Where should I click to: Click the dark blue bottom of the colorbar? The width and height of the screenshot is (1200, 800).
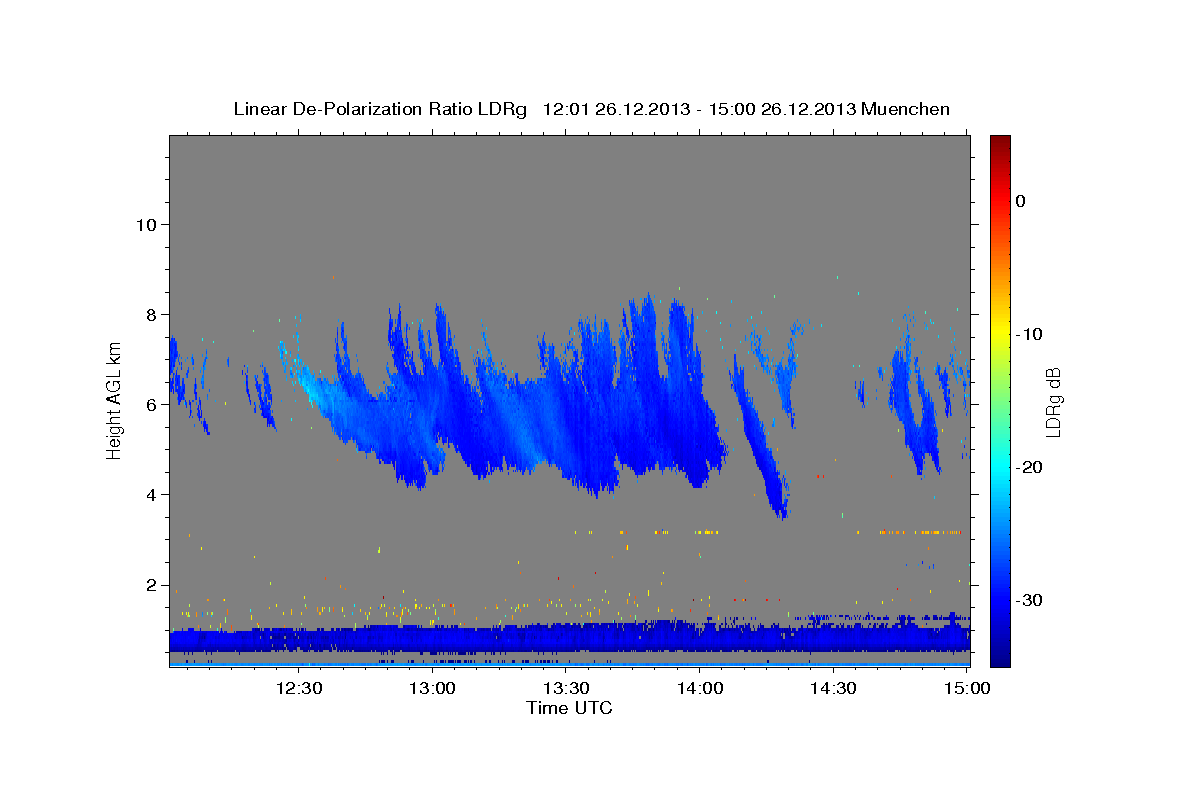pos(1000,658)
